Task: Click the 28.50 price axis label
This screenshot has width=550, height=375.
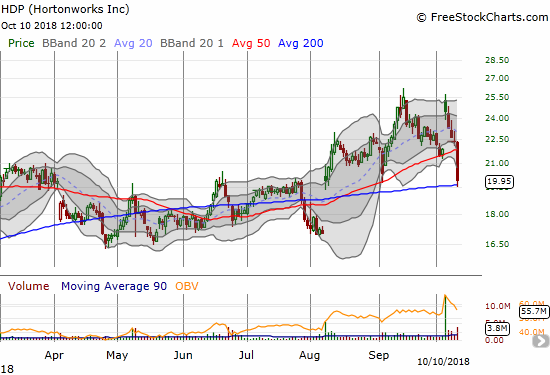Action: click(497, 60)
